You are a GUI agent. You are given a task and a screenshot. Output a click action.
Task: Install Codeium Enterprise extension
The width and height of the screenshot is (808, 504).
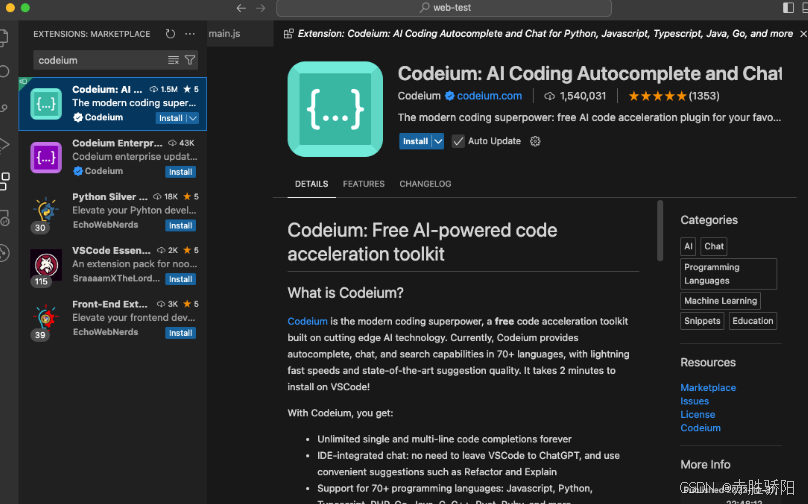point(180,172)
